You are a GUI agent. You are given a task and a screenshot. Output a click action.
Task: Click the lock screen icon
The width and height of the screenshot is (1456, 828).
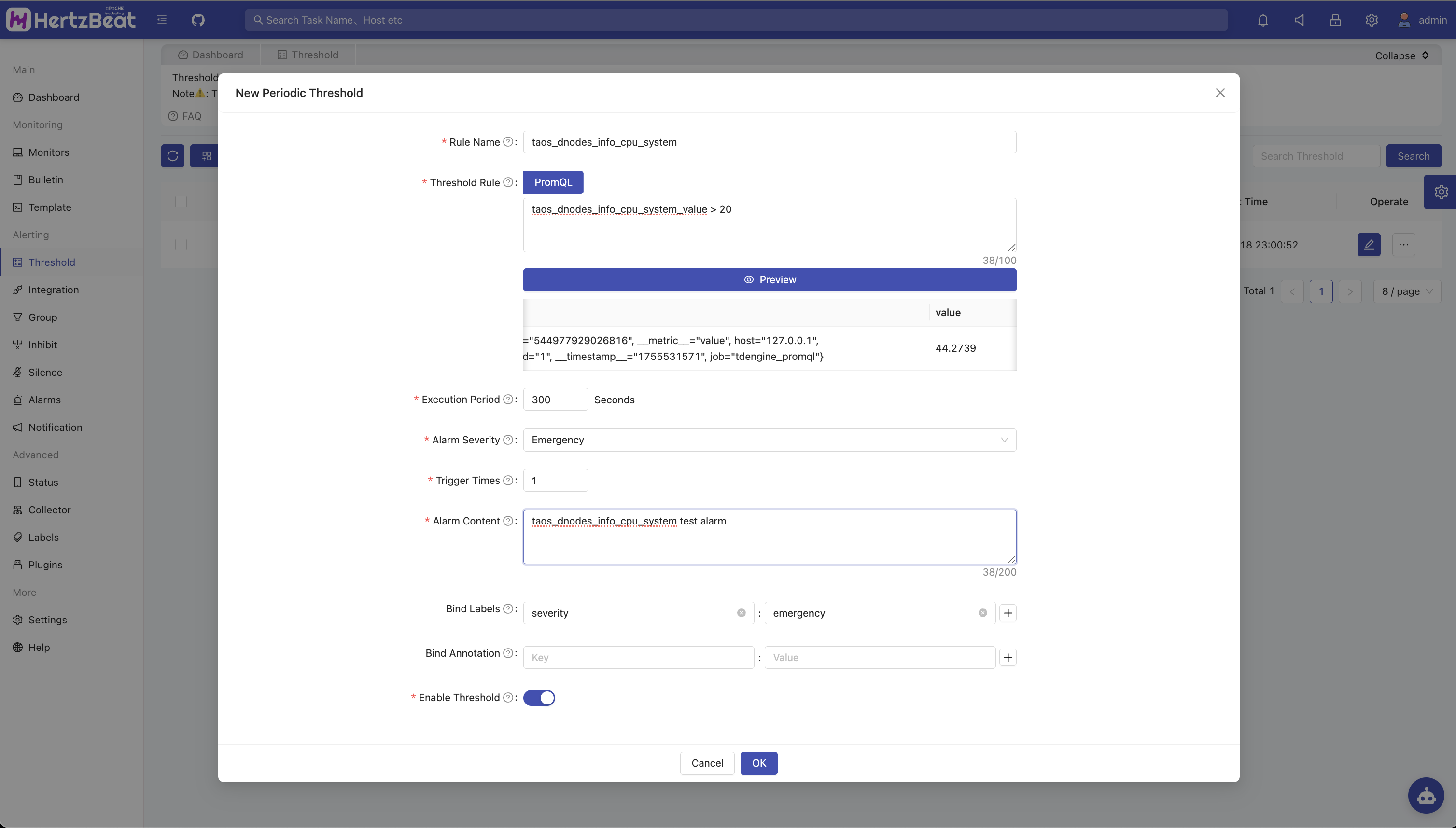click(1335, 20)
